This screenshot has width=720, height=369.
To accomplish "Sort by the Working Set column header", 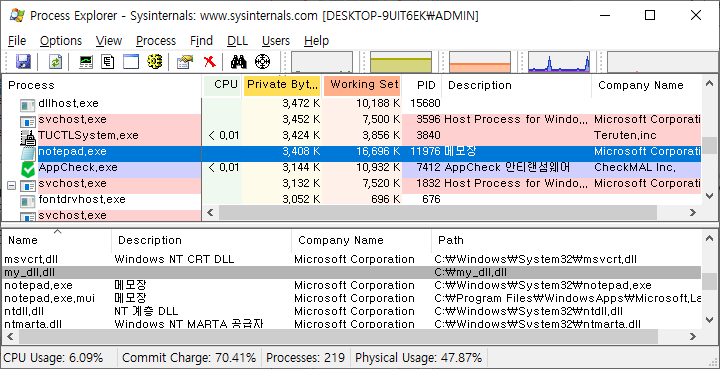I will (362, 85).
